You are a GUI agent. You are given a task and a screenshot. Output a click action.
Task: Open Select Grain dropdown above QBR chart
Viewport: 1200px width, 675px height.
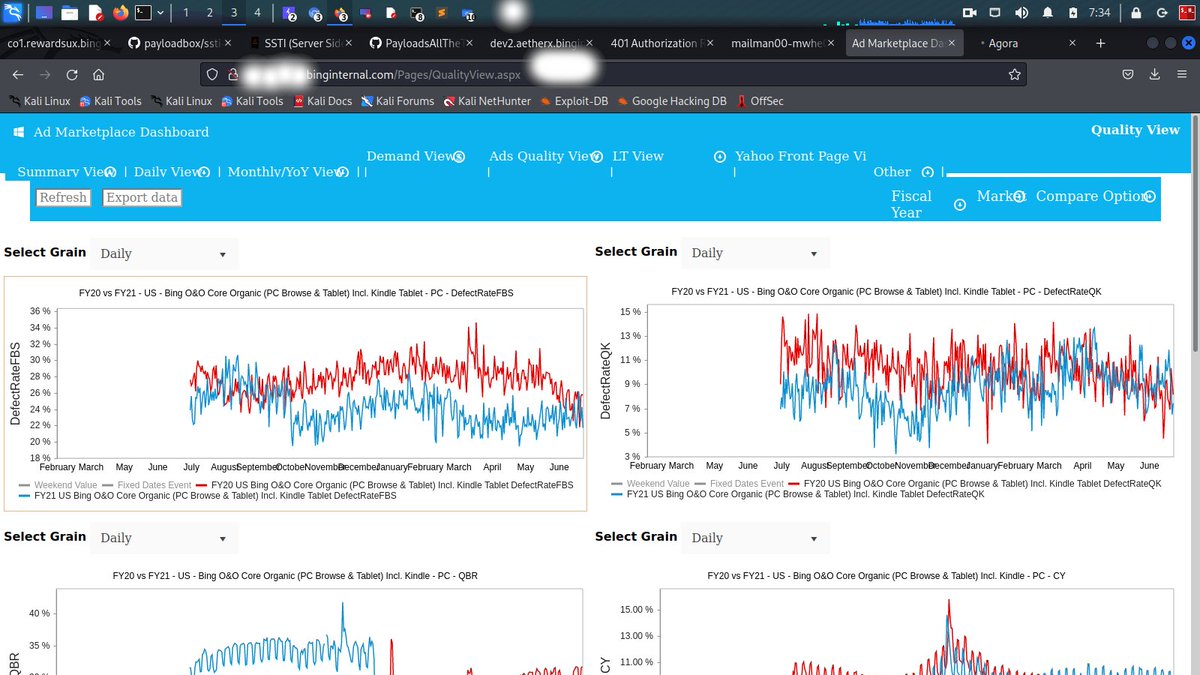coord(164,538)
